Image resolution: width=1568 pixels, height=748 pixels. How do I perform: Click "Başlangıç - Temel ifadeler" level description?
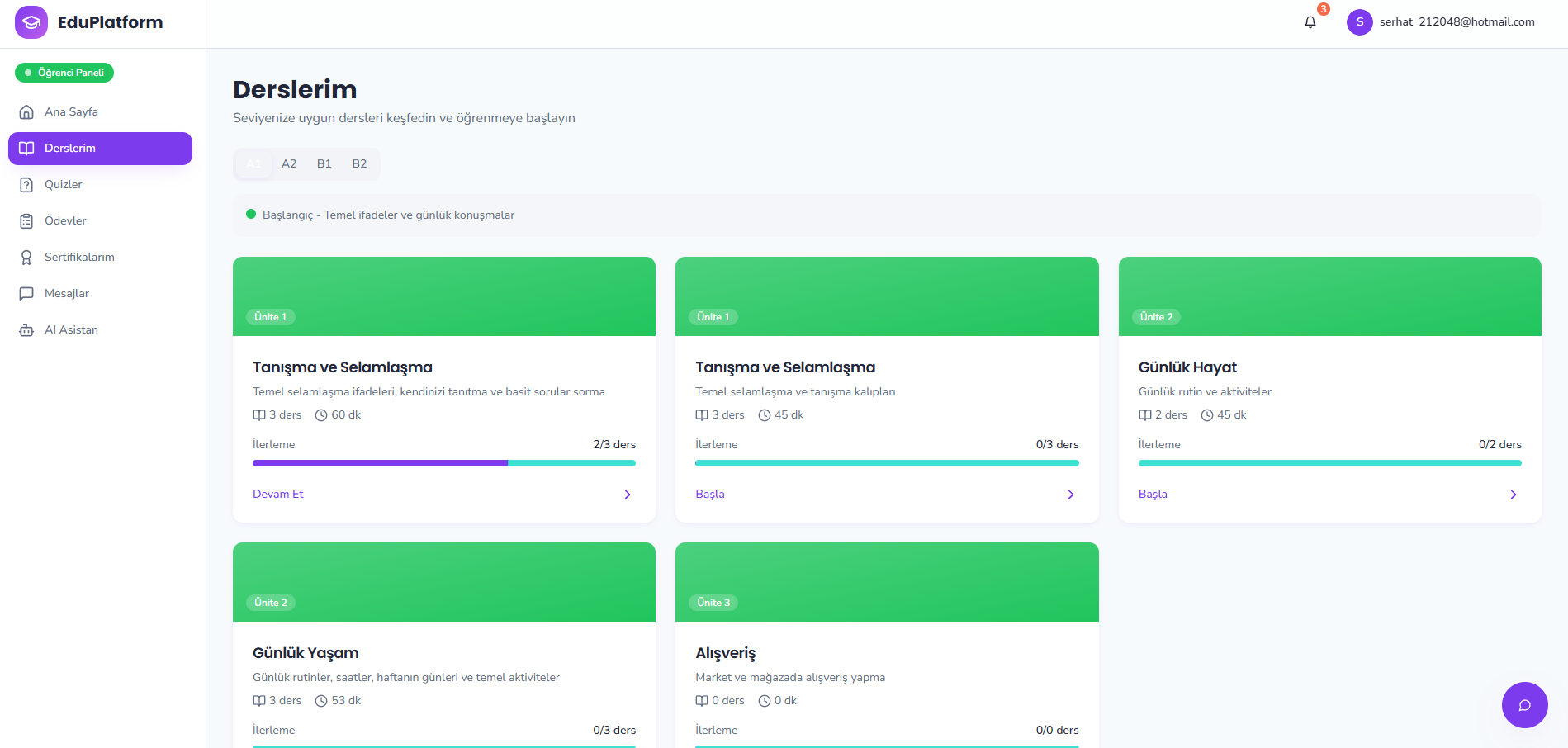pyautogui.click(x=388, y=215)
